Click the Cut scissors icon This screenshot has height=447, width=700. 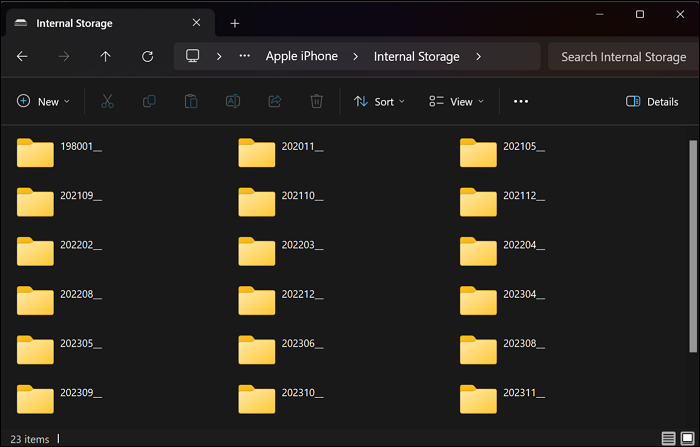coord(108,101)
